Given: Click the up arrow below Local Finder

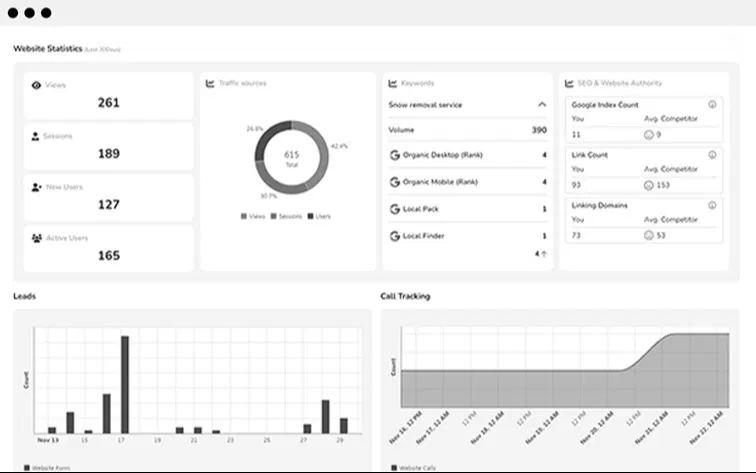Looking at the screenshot, I should pos(544,254).
